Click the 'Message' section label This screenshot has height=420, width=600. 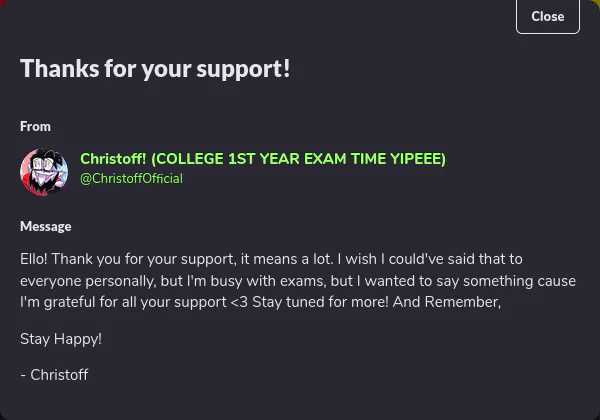point(46,226)
